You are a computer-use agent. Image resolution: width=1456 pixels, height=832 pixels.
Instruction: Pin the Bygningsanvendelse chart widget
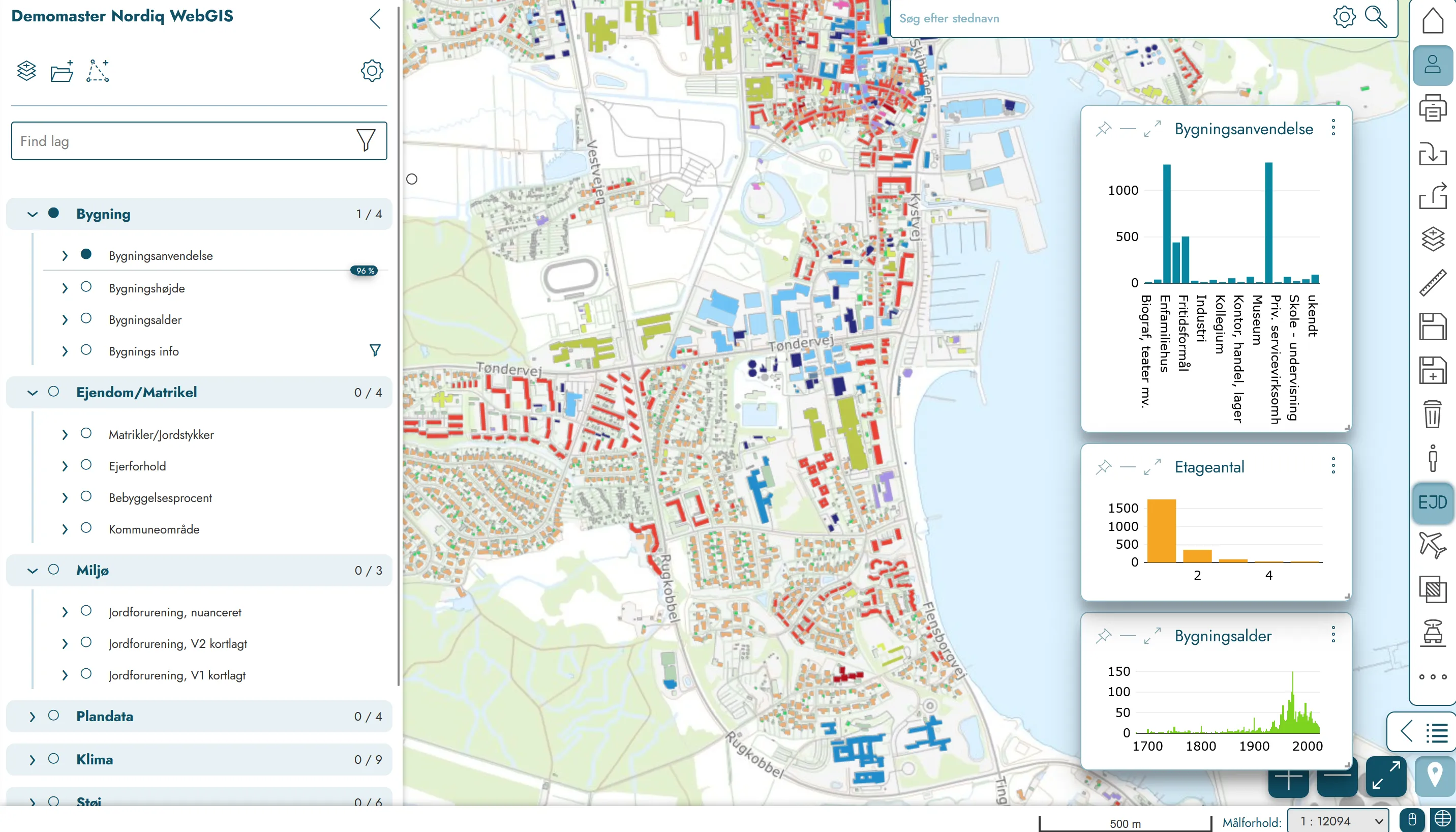pos(1104,129)
